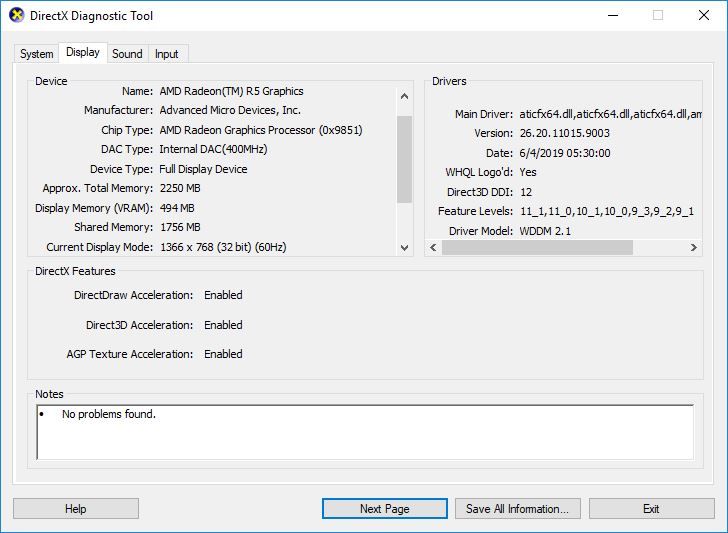Click the 'Full Display Device' value

[x=203, y=169]
